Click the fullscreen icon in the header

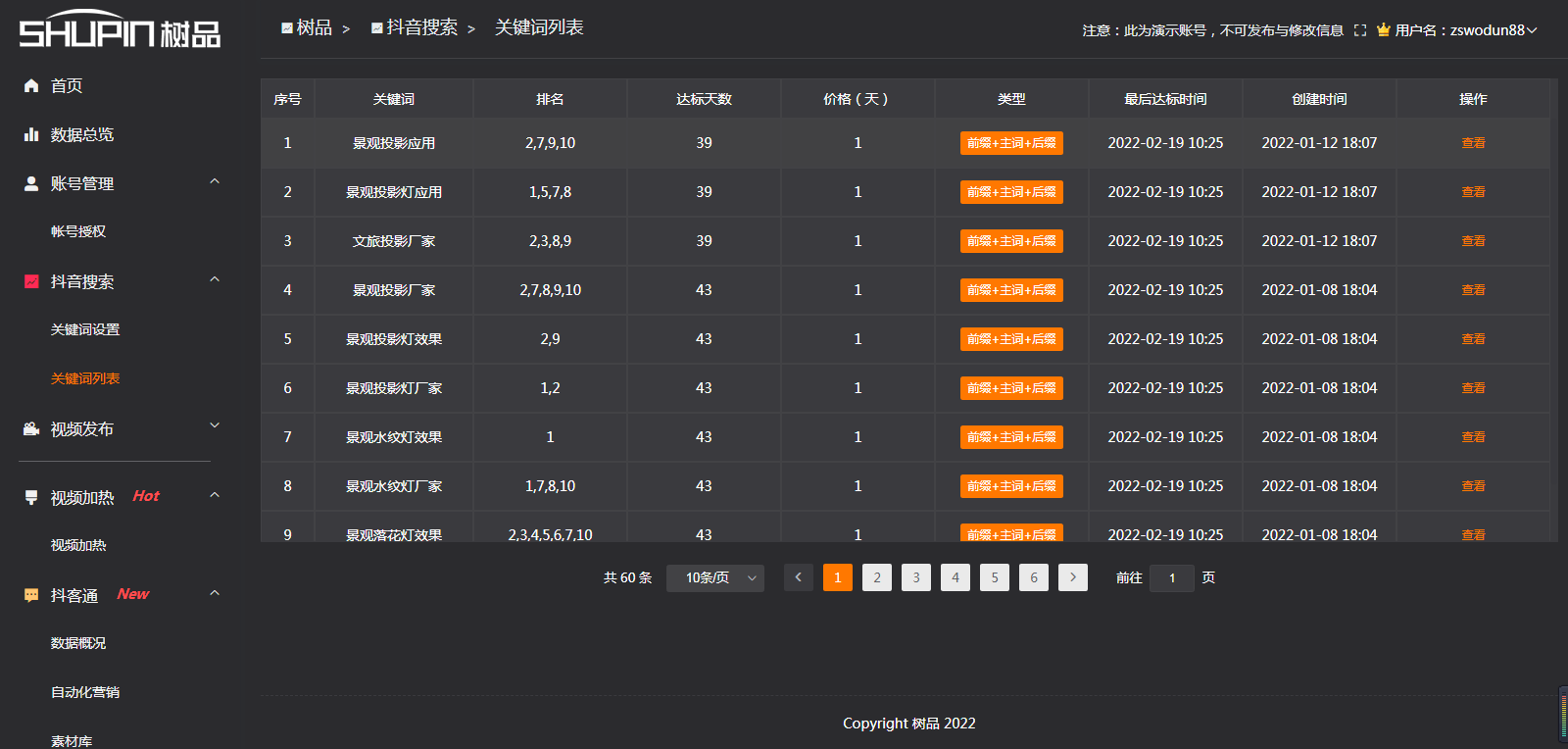1360,30
